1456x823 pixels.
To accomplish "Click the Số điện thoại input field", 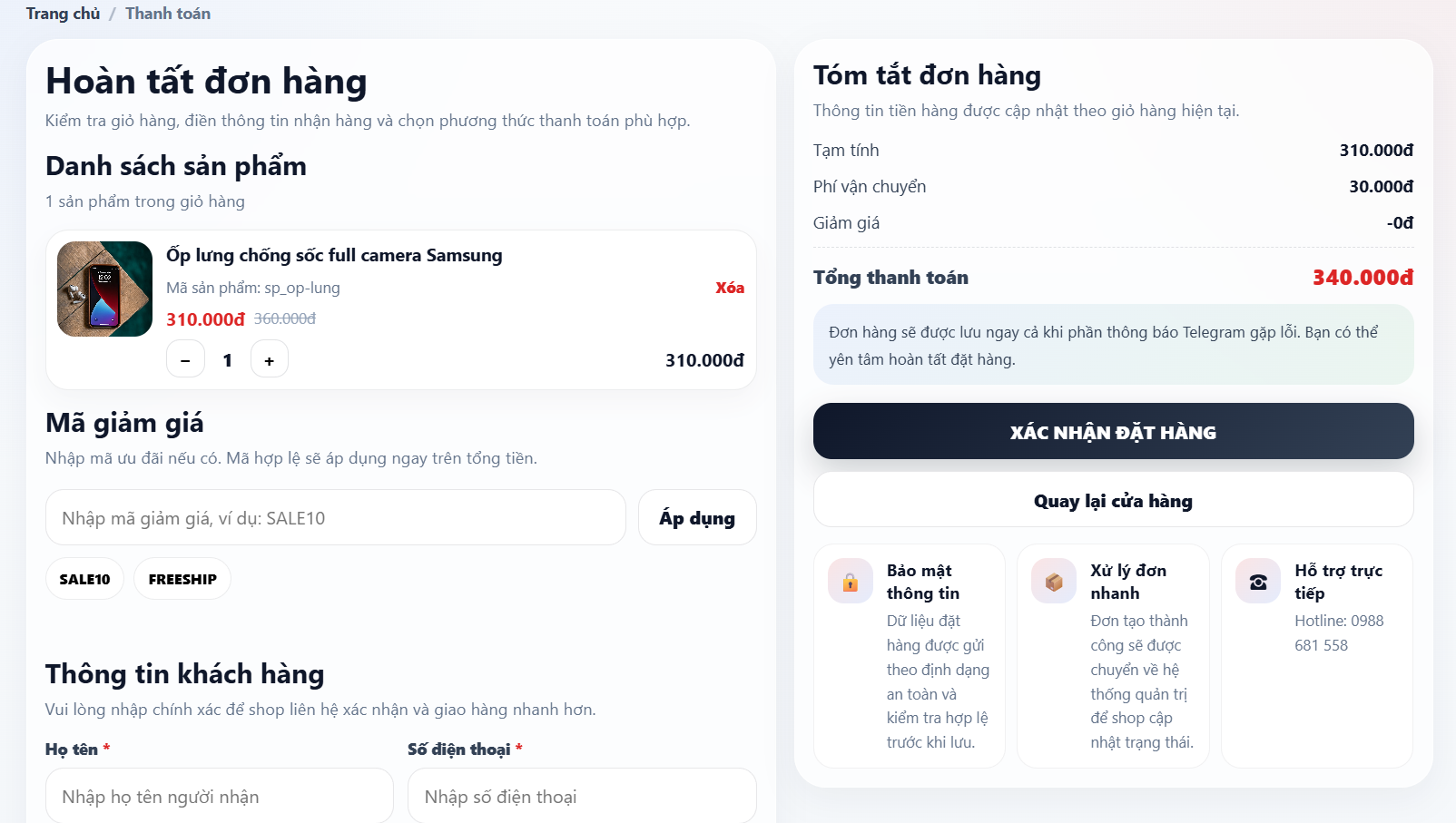I will pyautogui.click(x=582, y=796).
